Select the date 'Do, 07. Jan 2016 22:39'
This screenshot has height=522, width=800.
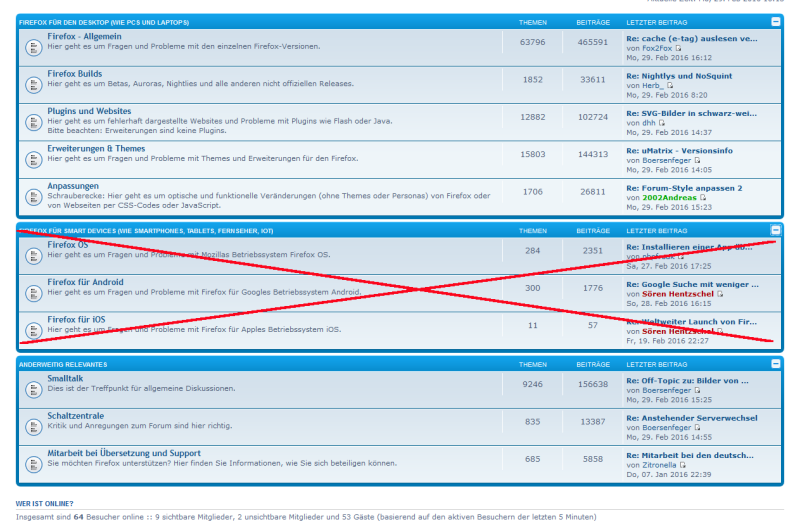tap(668, 475)
